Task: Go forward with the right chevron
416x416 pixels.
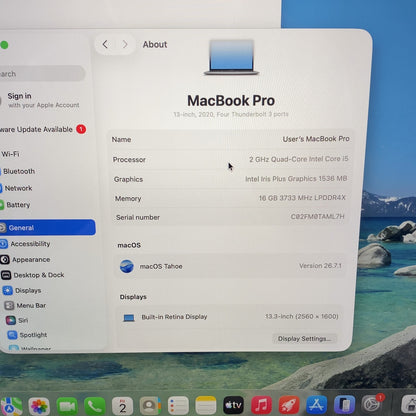Action: pos(125,44)
